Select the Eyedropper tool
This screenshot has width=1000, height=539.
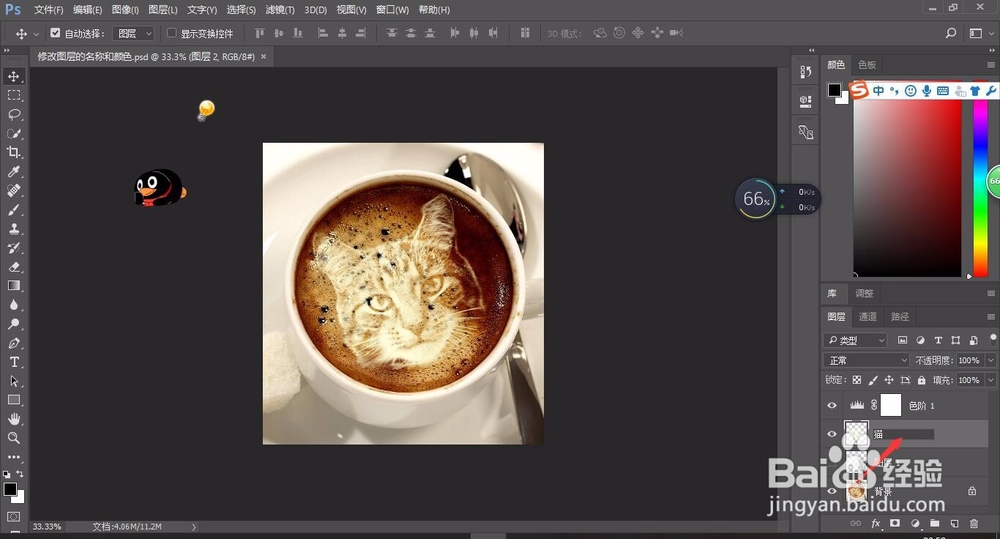13,171
